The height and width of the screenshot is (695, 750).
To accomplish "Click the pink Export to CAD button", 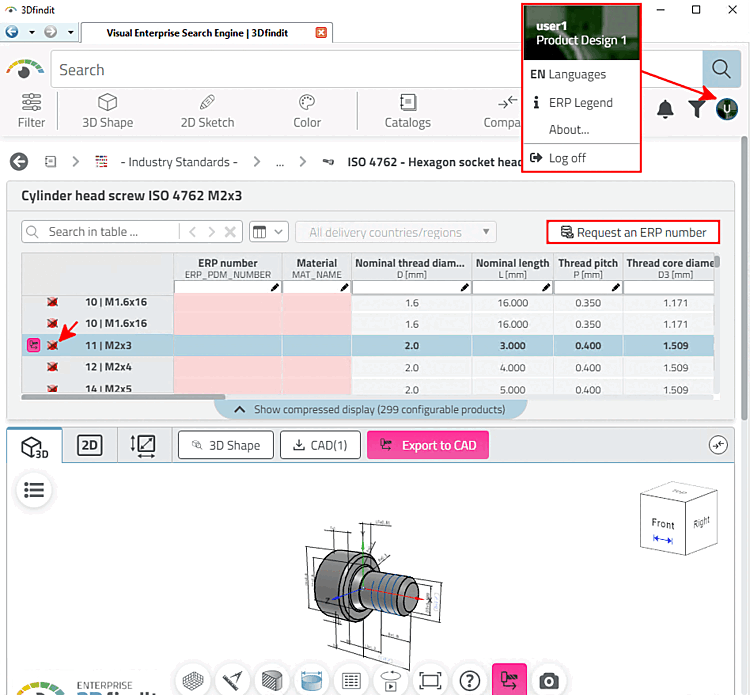I will tap(428, 445).
